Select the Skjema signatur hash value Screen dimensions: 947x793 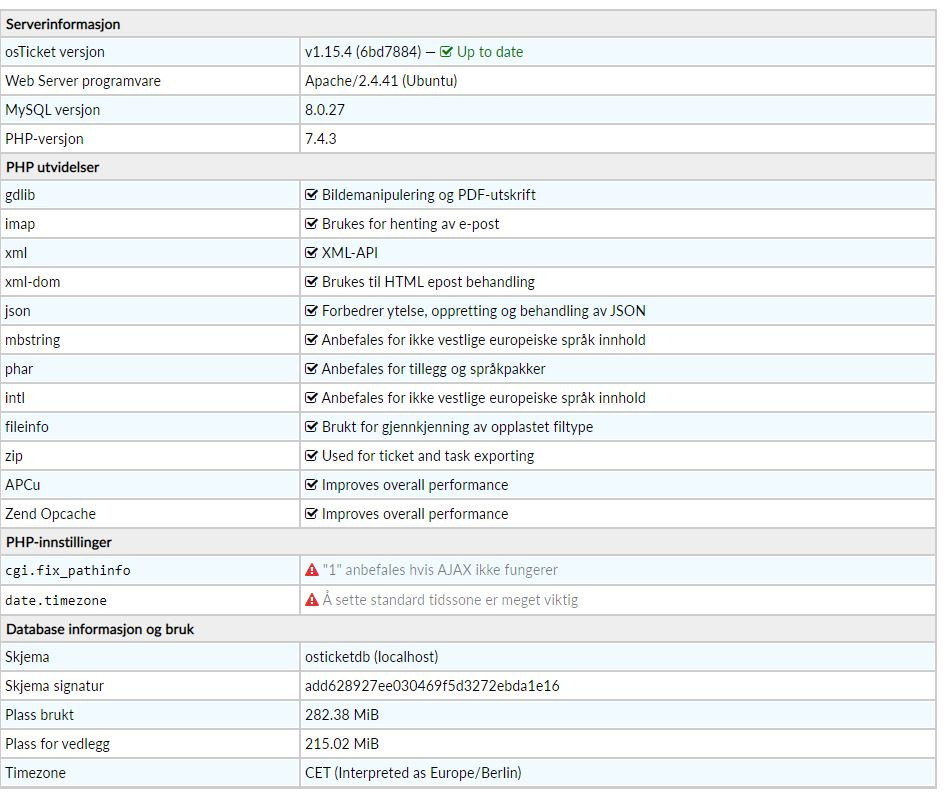pos(432,686)
